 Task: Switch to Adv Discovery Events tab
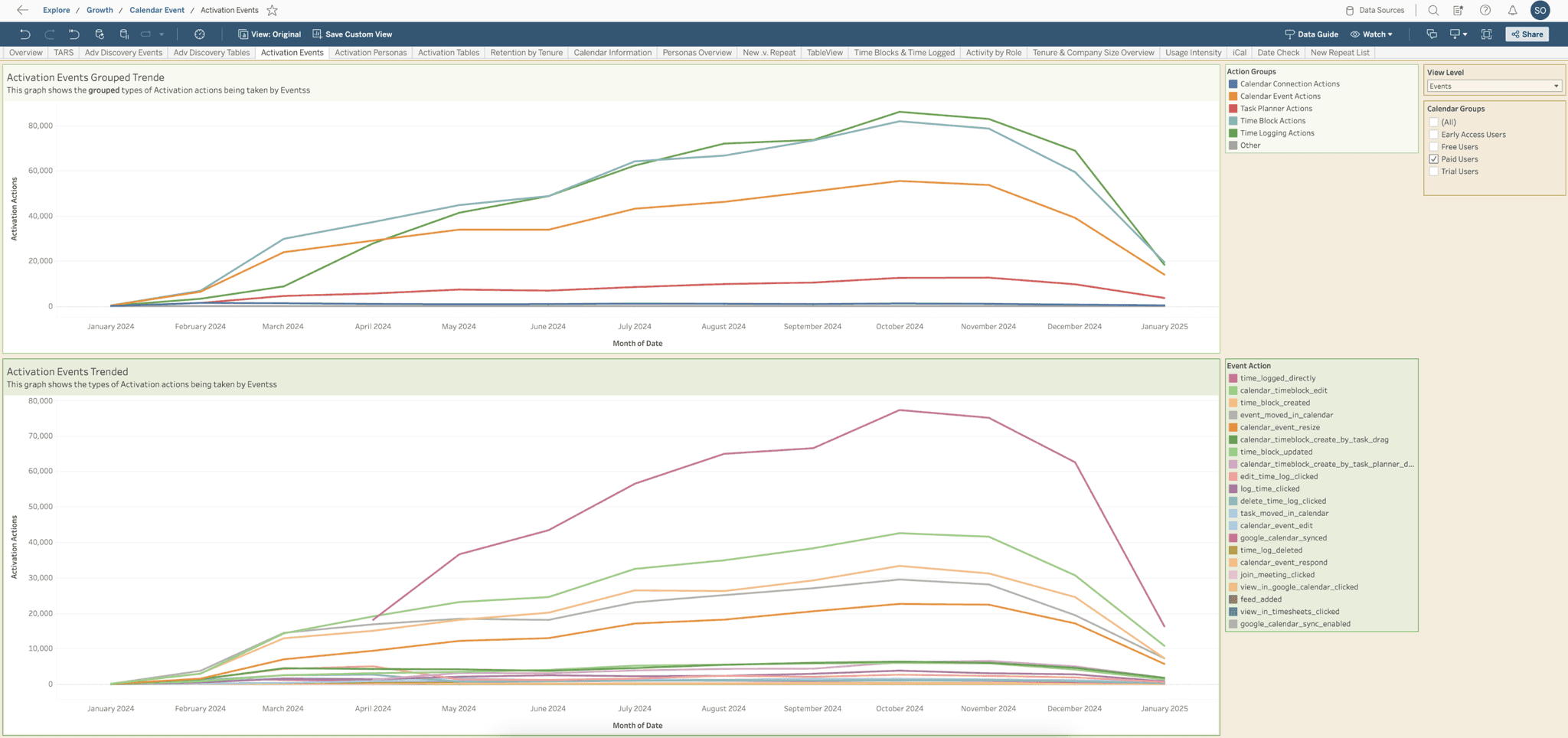123,53
